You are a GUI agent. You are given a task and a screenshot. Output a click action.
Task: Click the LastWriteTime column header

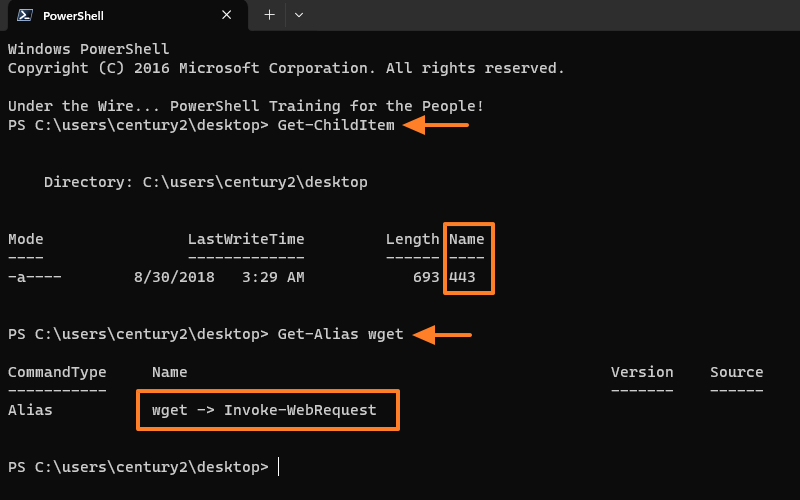pos(246,240)
